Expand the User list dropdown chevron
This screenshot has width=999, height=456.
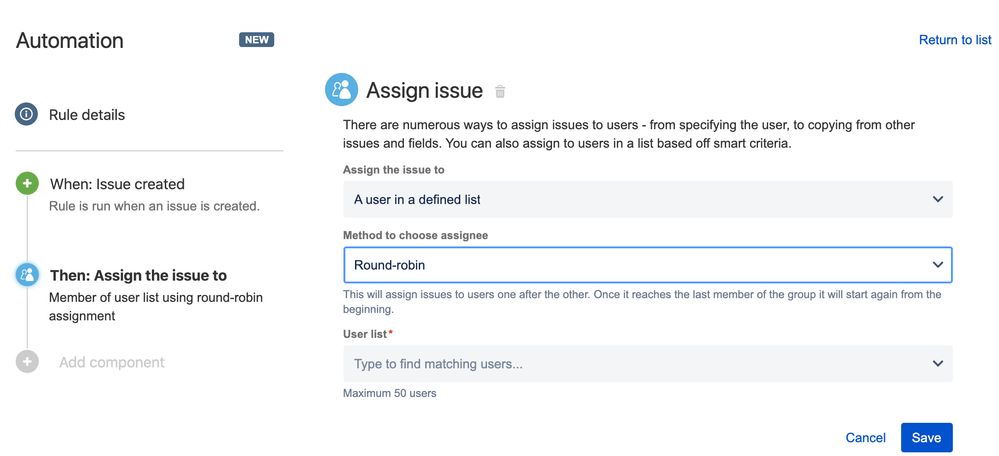pos(937,364)
